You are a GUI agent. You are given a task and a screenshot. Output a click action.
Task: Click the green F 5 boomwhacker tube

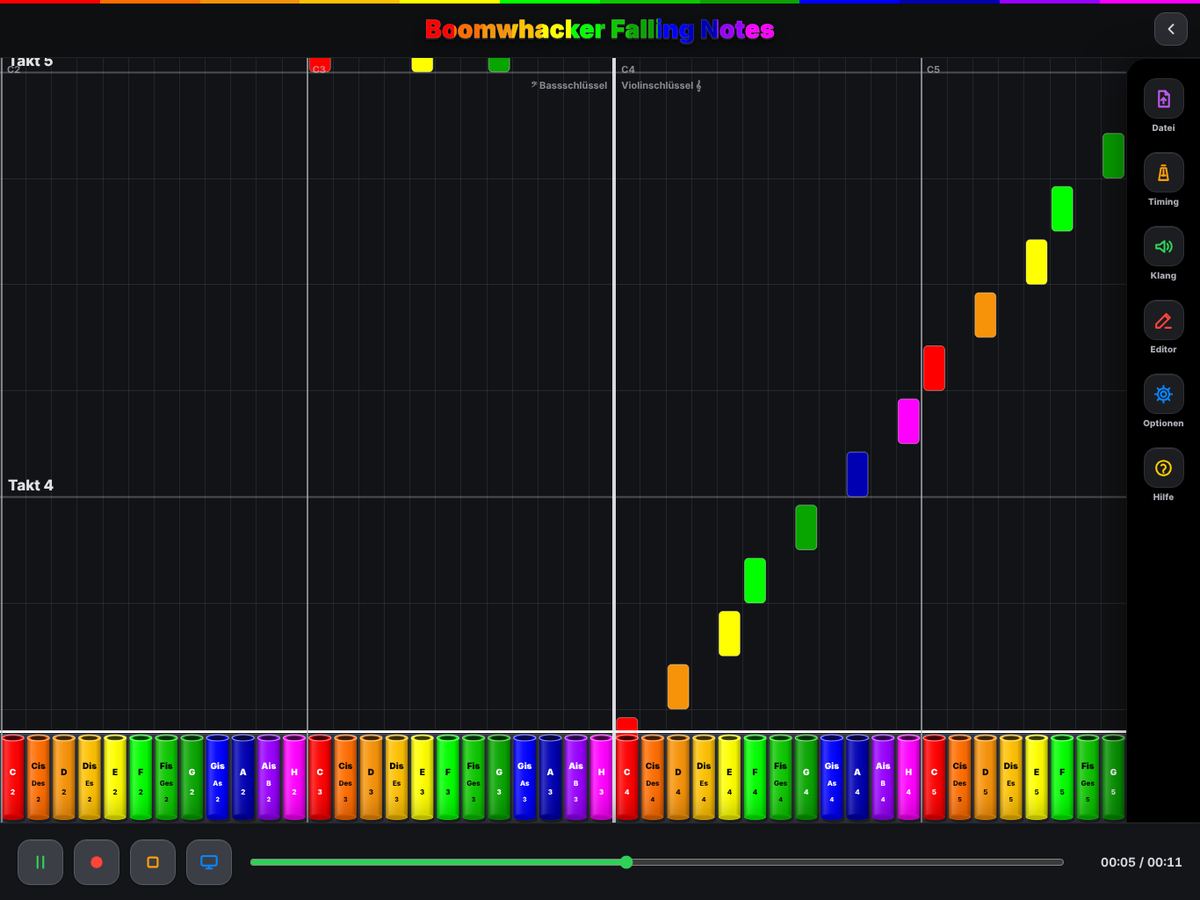point(1062,778)
